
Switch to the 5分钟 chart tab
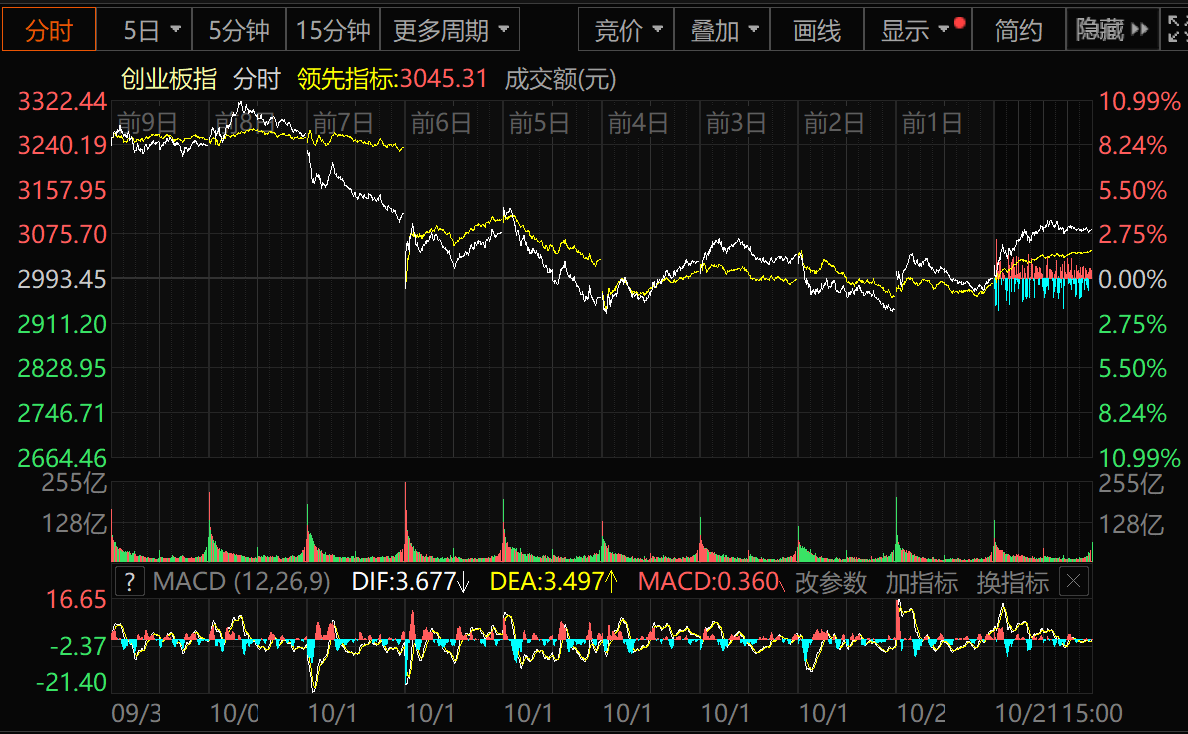coord(239,30)
